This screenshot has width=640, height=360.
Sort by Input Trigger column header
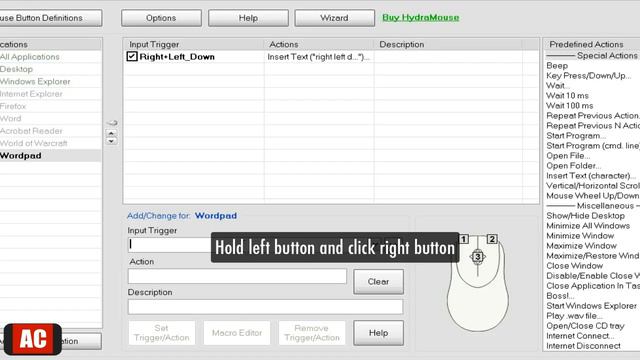(x=193, y=44)
